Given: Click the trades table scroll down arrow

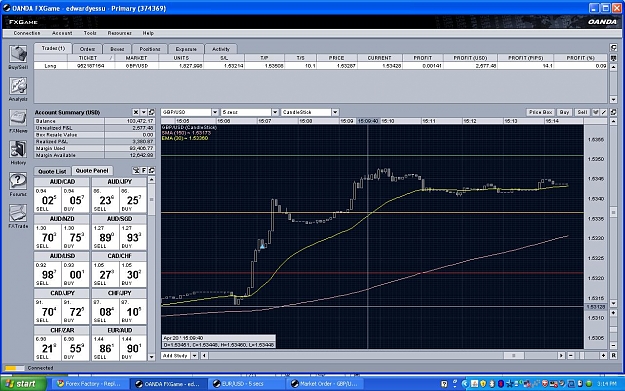Looking at the screenshot, I should (614, 100).
